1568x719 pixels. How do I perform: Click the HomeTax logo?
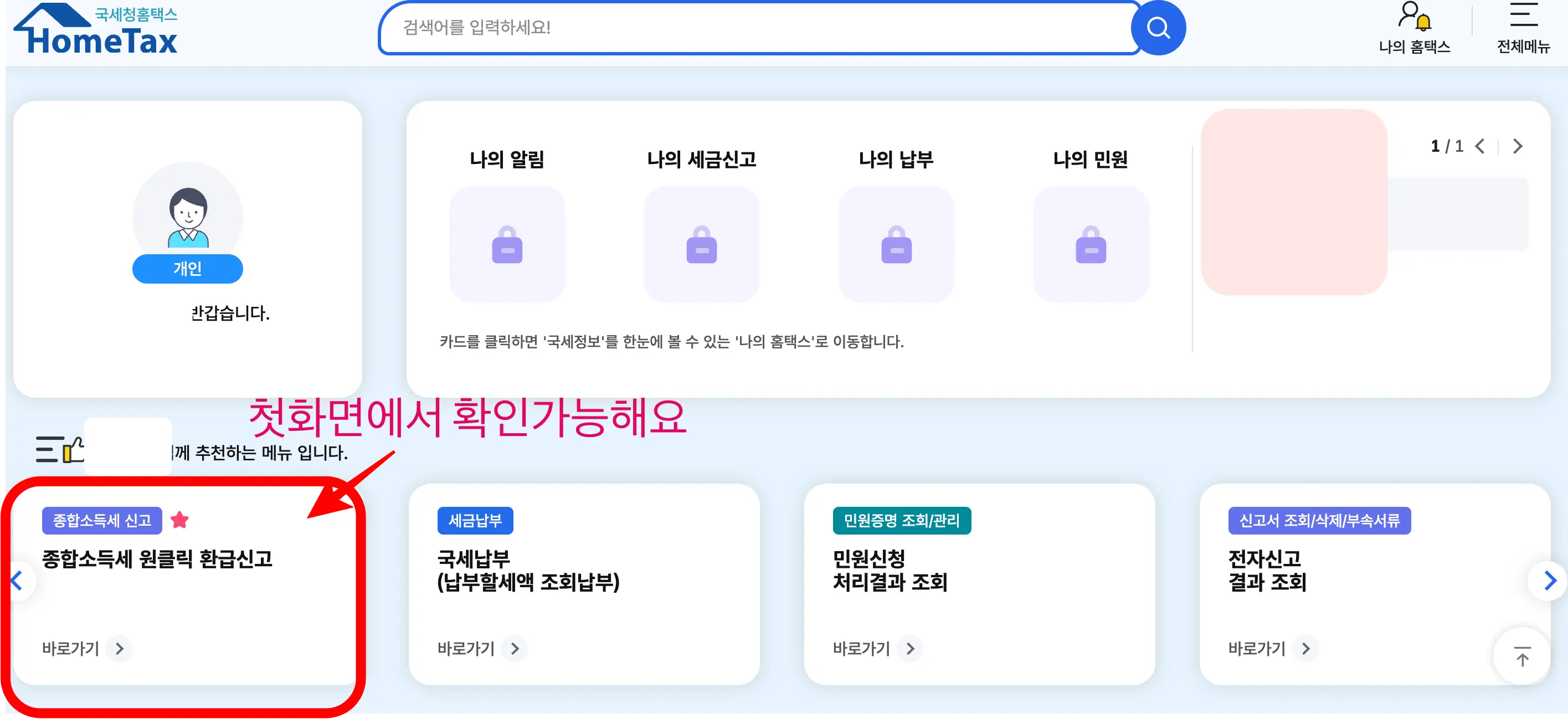(x=96, y=29)
